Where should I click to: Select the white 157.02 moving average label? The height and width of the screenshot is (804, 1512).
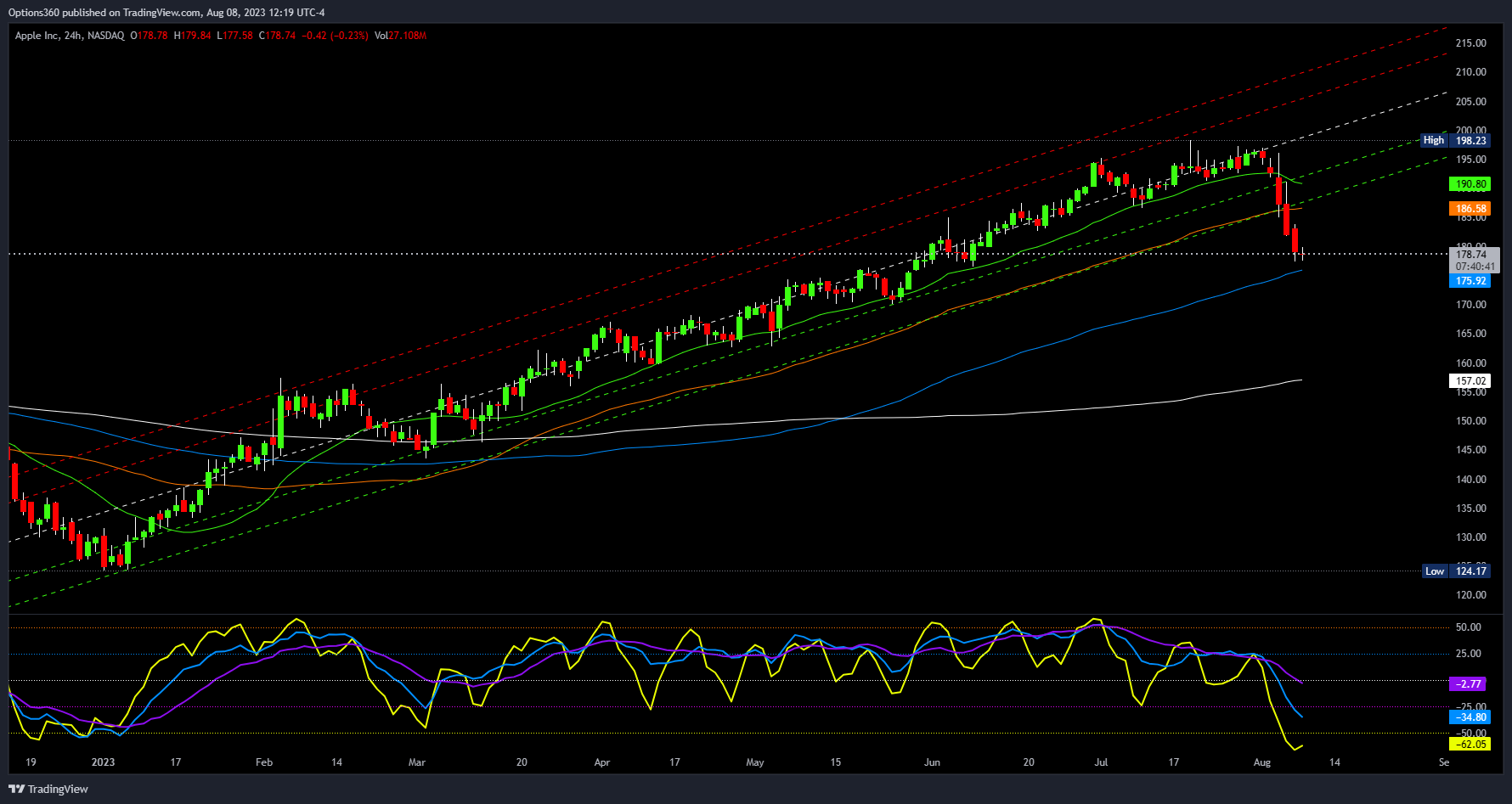pyautogui.click(x=1470, y=380)
